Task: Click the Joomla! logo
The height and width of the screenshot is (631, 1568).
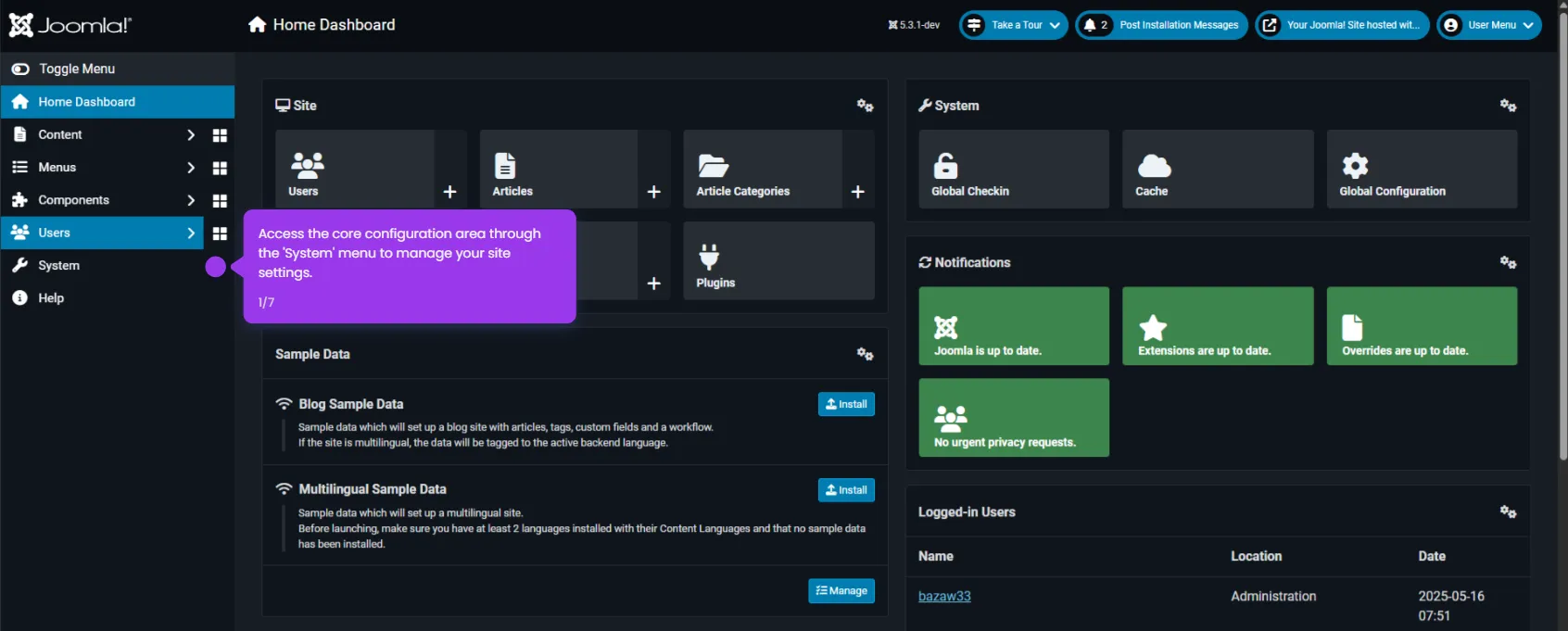Action: (x=70, y=25)
